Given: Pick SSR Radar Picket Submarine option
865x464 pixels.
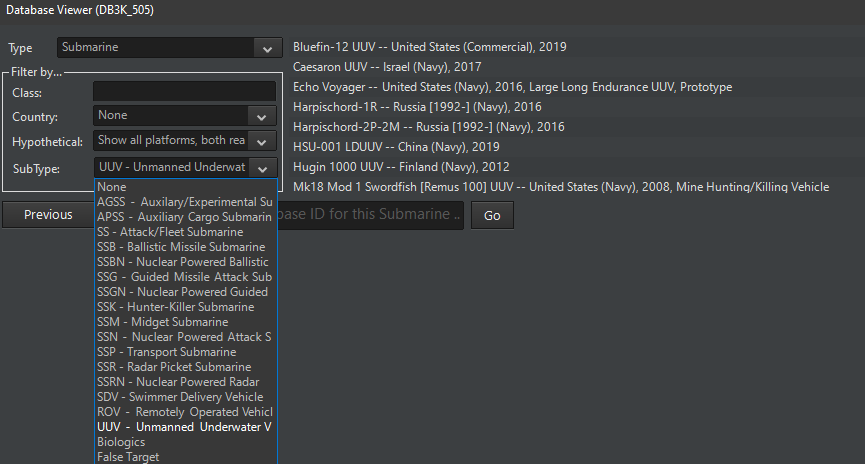Looking at the screenshot, I should pyautogui.click(x=185, y=367).
